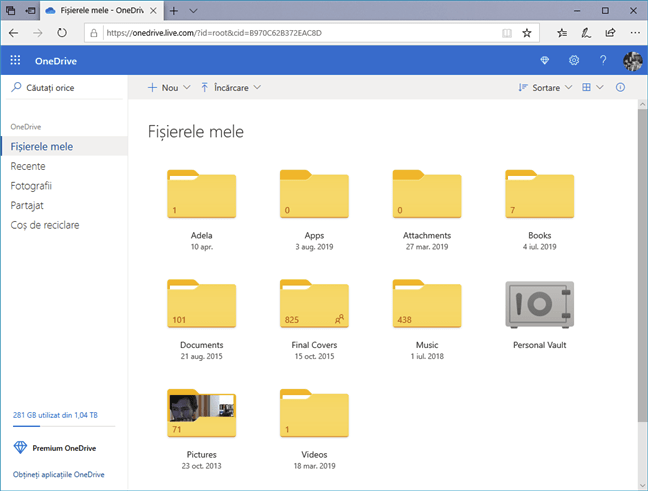This screenshot has width=648, height=491.
Task: Open Premium OneDrive link
Action: click(x=55, y=448)
